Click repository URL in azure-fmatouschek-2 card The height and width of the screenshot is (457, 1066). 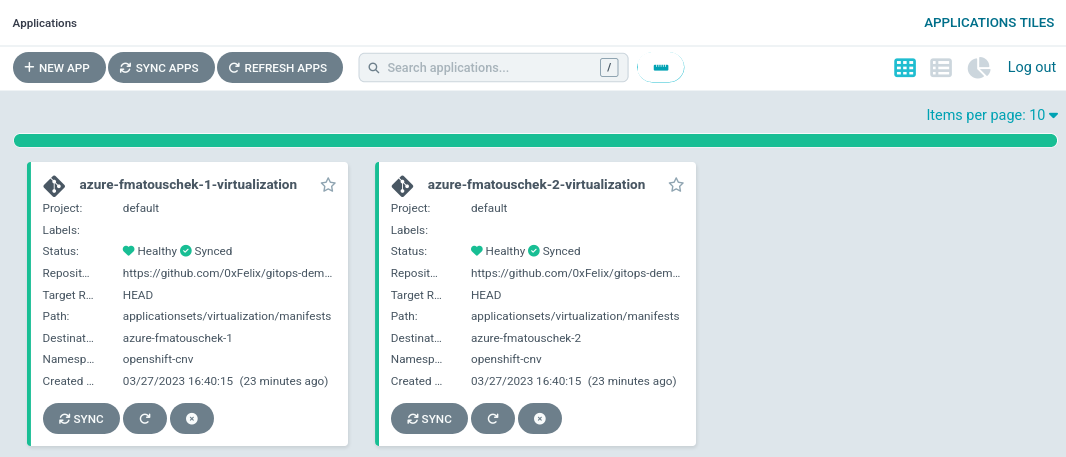coord(576,273)
